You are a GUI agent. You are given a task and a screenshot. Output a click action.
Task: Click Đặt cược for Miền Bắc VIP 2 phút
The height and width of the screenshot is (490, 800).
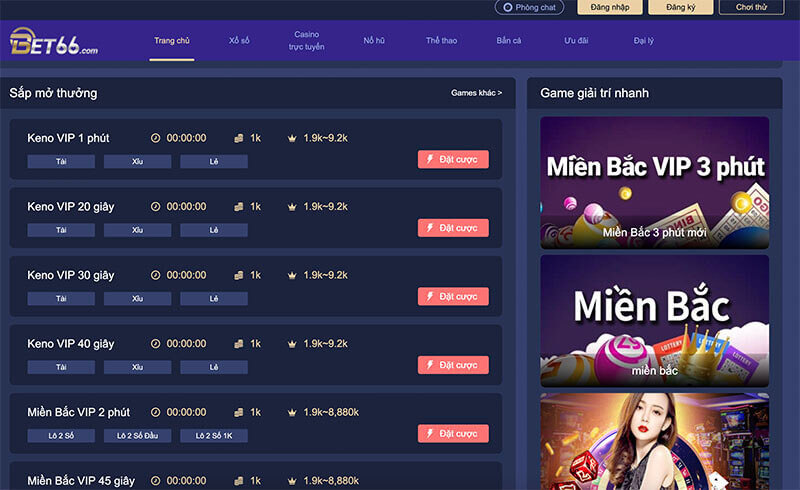(453, 433)
